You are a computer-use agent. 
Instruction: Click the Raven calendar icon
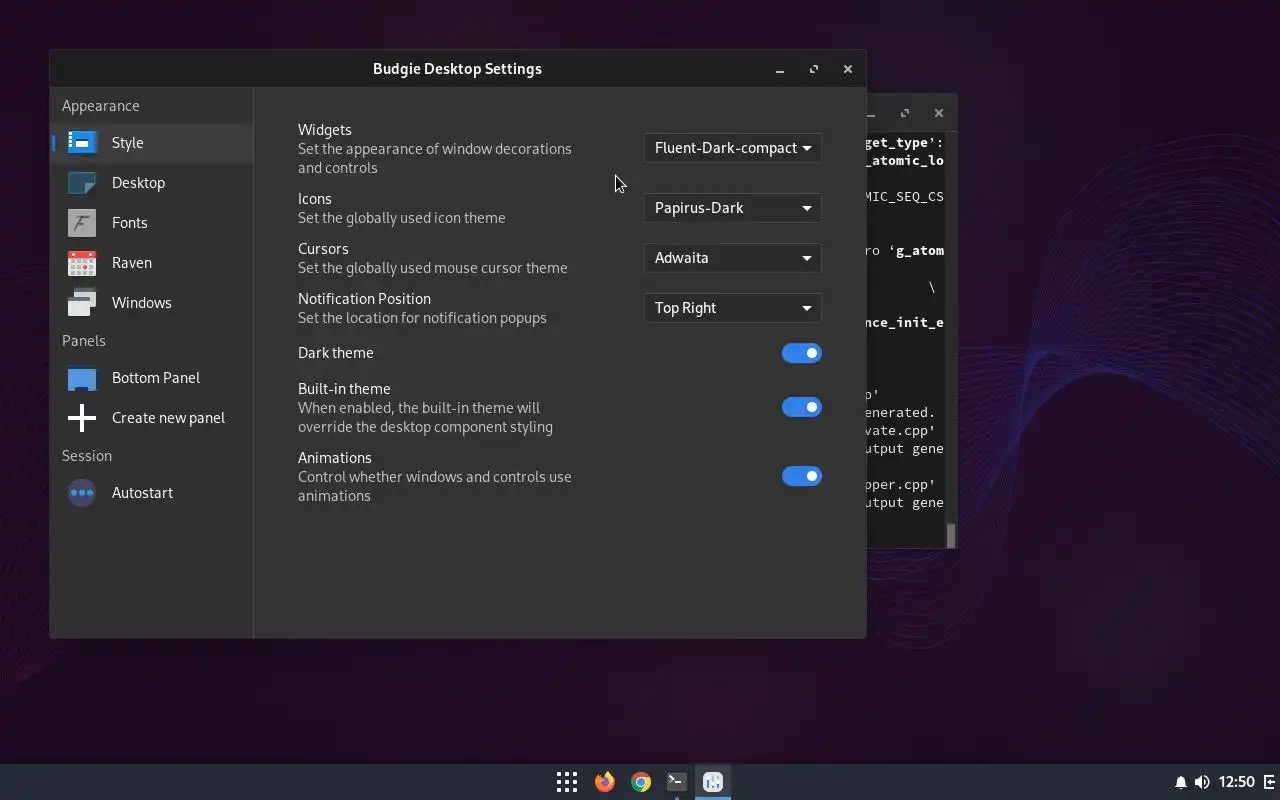pos(82,263)
